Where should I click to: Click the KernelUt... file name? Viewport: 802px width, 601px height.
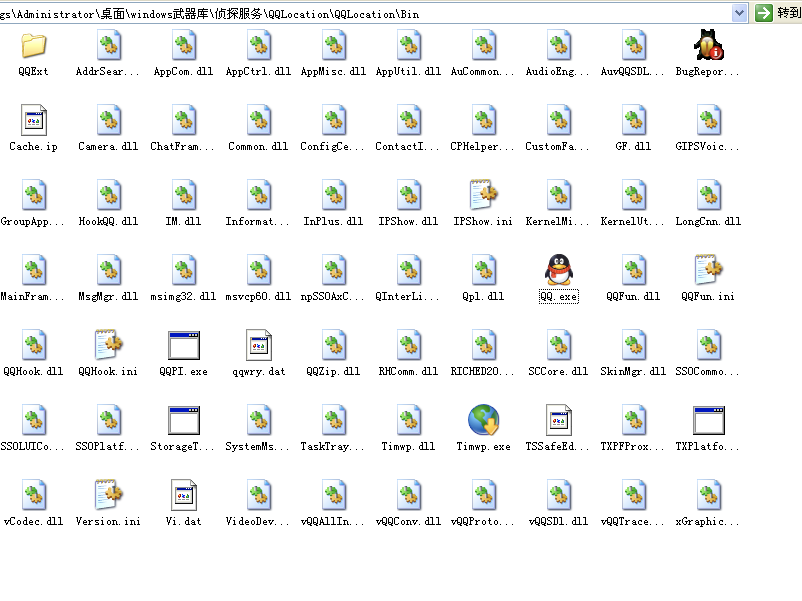(632, 221)
